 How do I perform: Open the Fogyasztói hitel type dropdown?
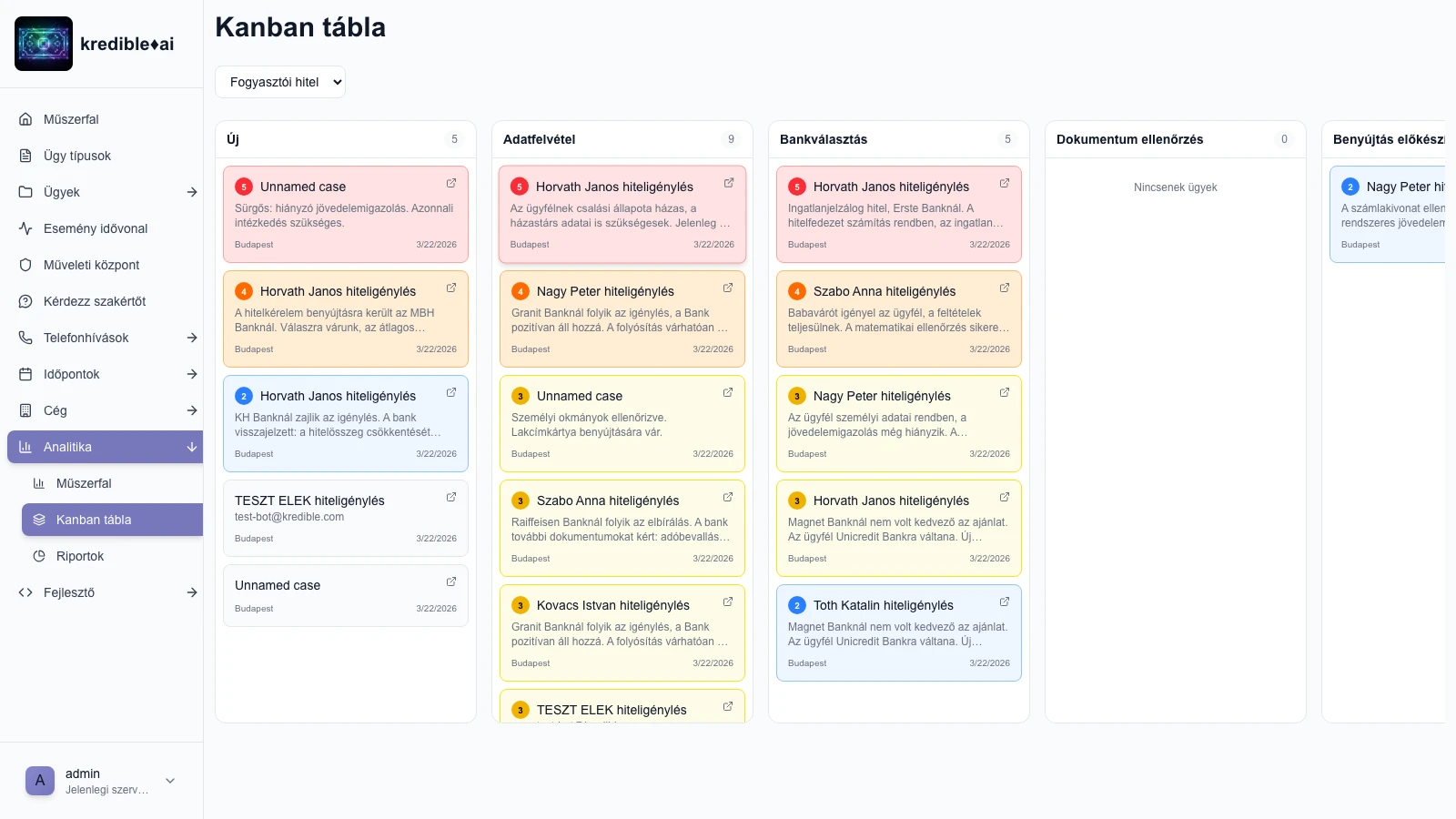[280, 82]
